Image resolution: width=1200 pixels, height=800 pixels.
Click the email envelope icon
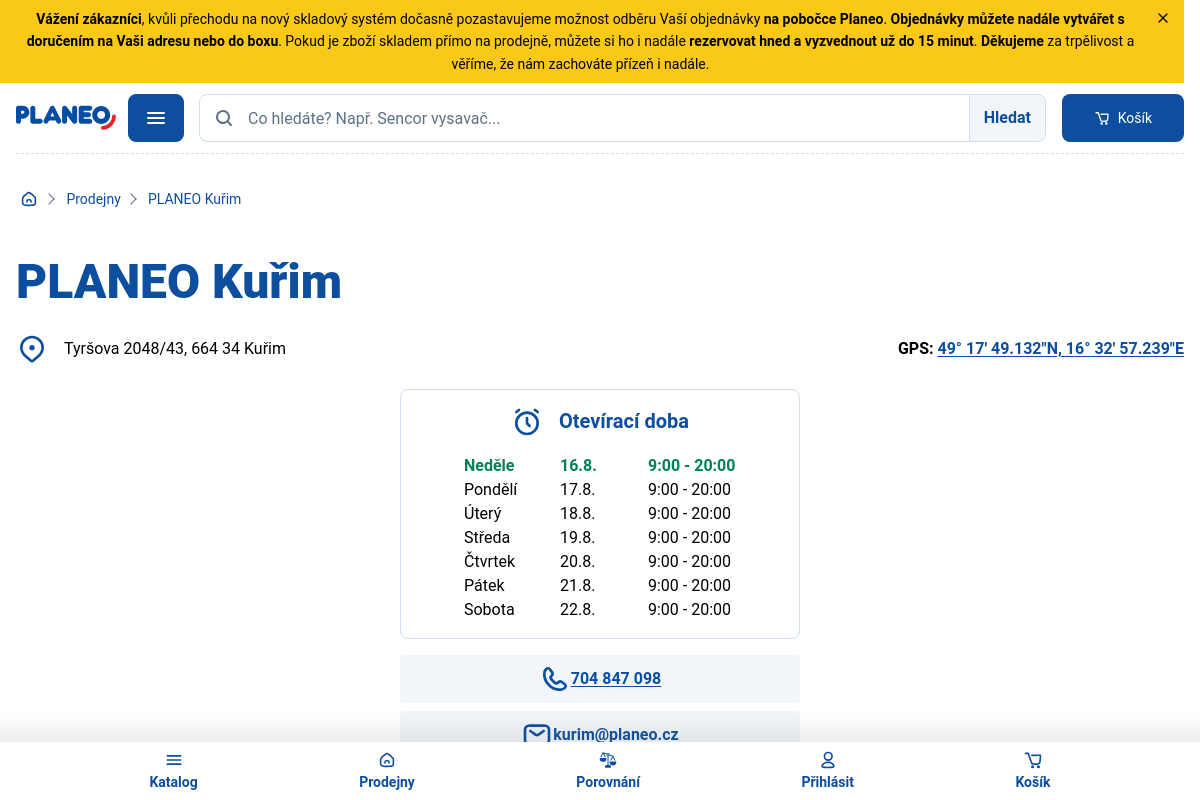pyautogui.click(x=537, y=733)
